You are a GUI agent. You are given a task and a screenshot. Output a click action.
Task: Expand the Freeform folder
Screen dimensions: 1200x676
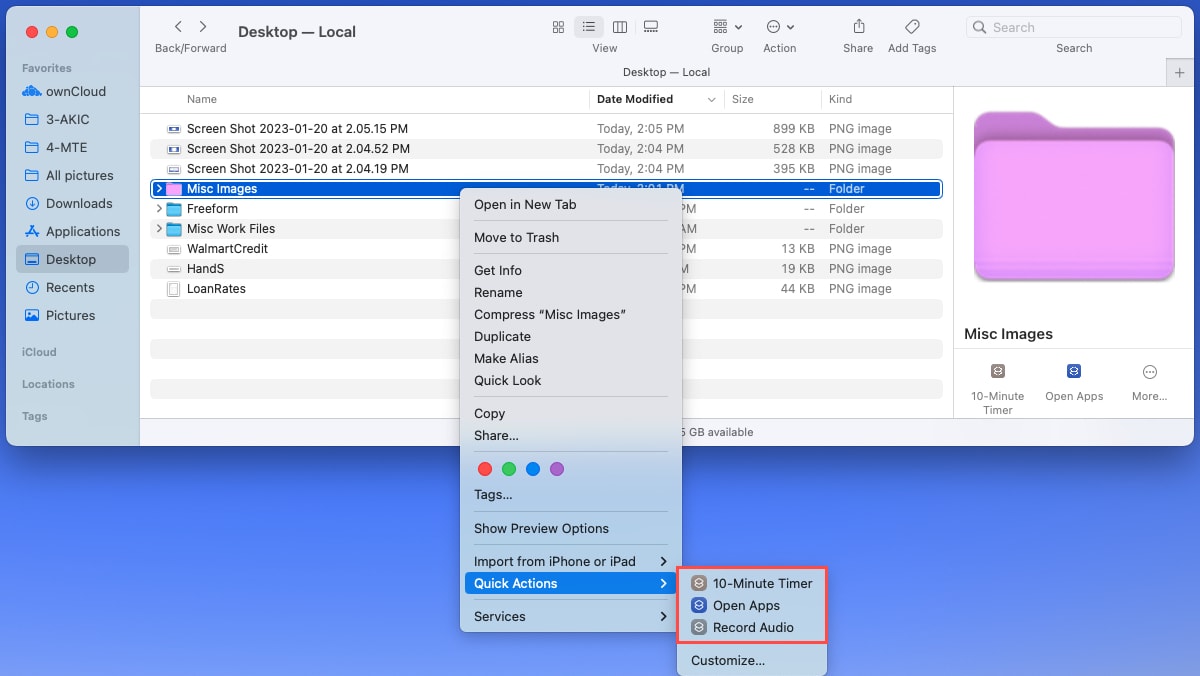(159, 208)
